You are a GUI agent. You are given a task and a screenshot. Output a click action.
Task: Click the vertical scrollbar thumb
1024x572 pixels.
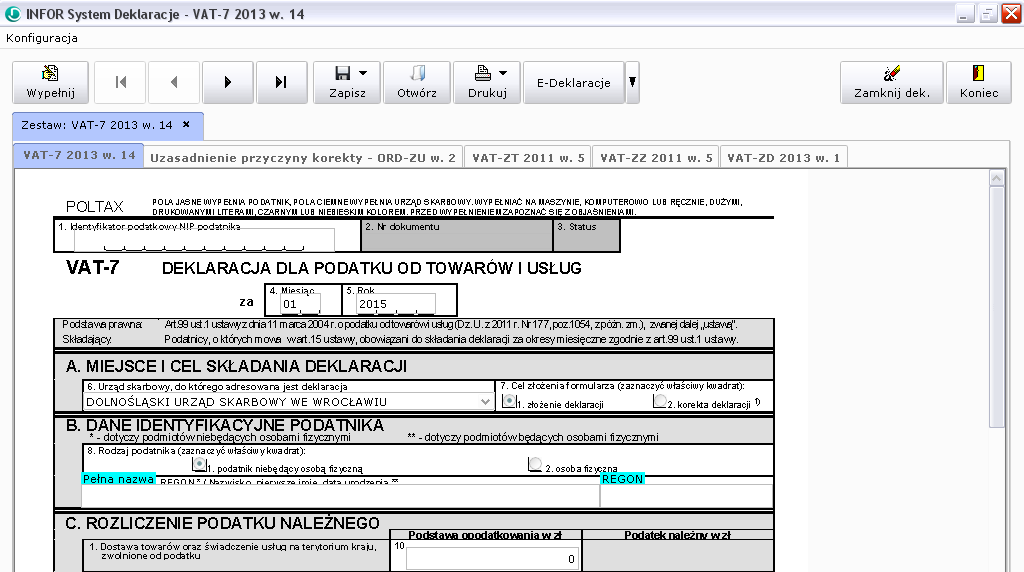[x=997, y=307]
